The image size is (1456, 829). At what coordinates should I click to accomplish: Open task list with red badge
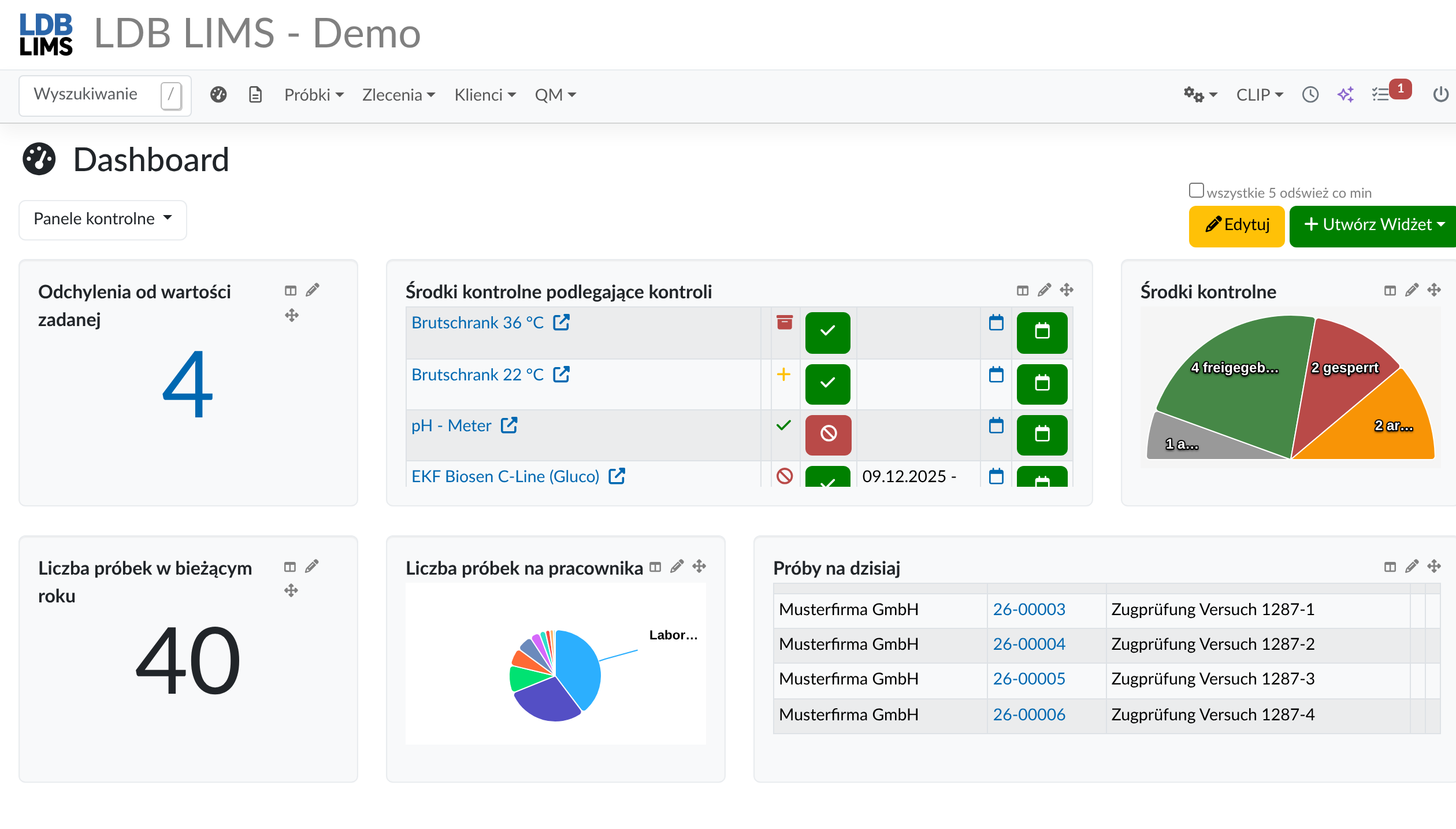(x=1390, y=92)
